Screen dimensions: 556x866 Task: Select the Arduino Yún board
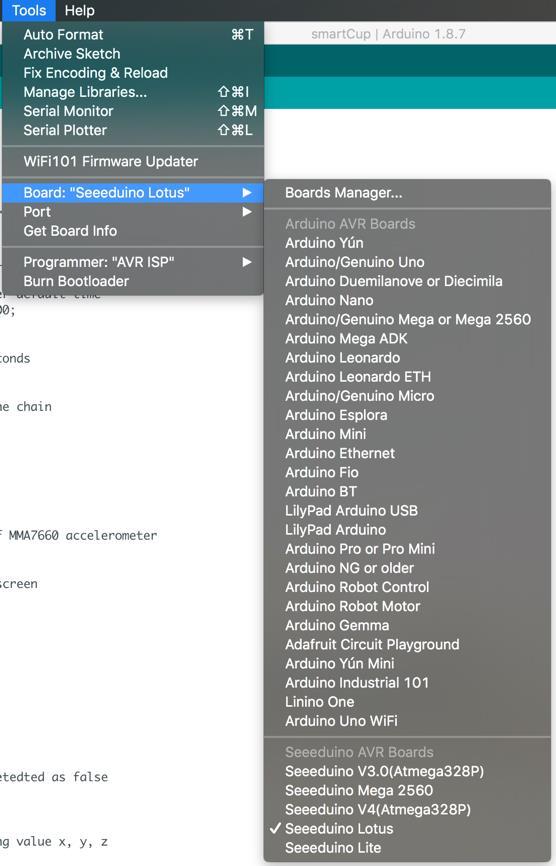pos(407,243)
